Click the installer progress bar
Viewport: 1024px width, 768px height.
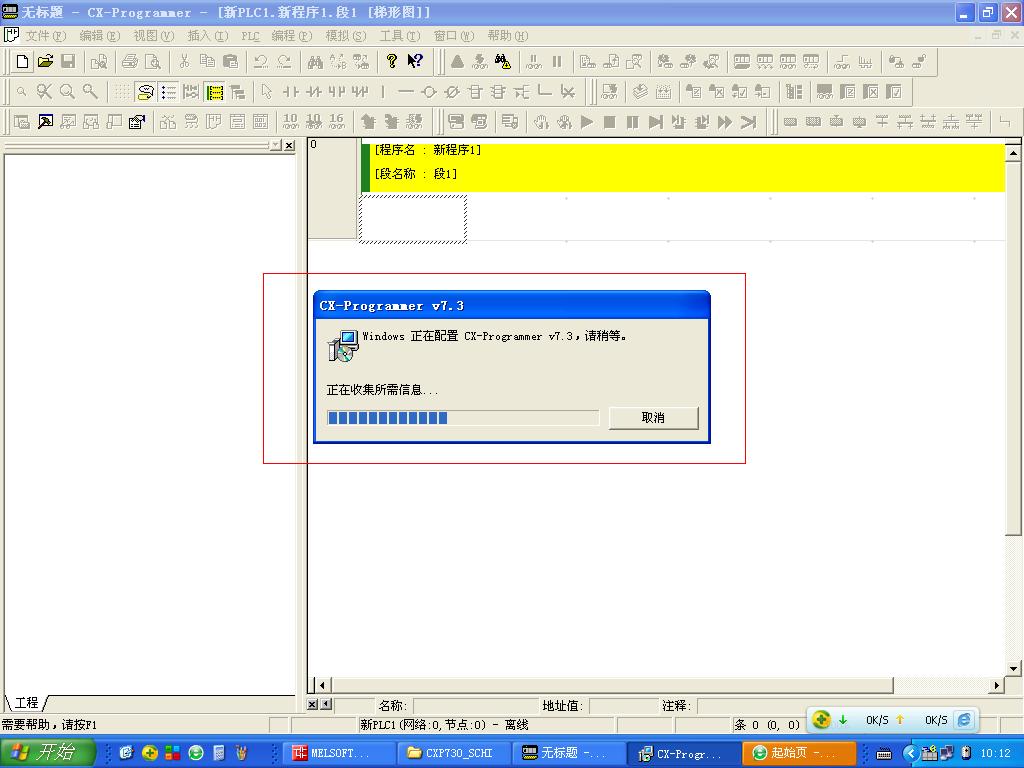point(463,418)
